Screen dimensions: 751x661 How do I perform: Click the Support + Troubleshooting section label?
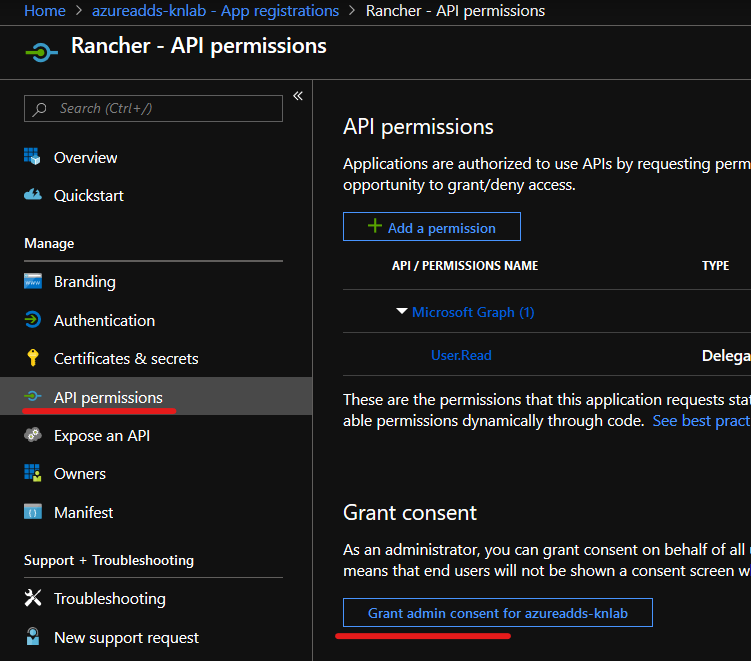109,560
